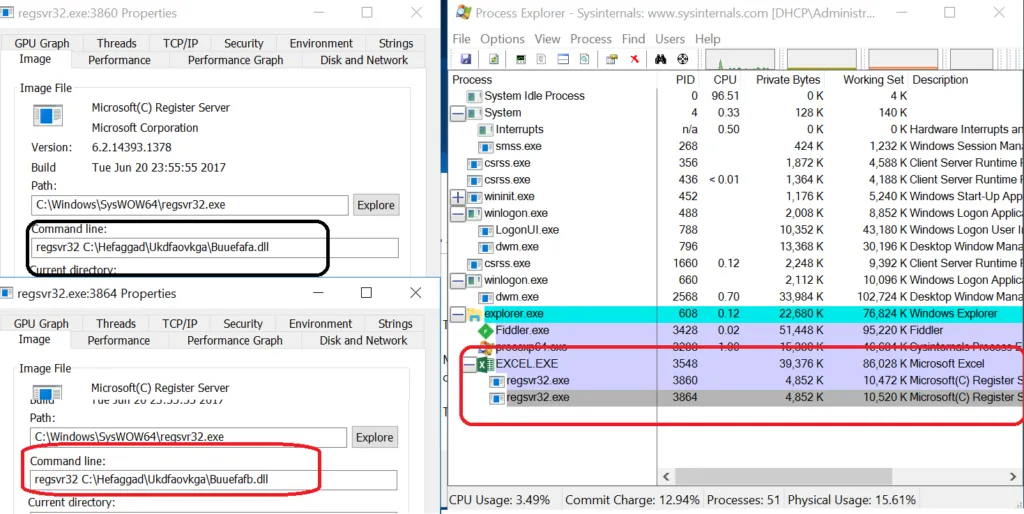Click Explore button in 3860 Properties
The image size is (1024, 514).
click(376, 205)
